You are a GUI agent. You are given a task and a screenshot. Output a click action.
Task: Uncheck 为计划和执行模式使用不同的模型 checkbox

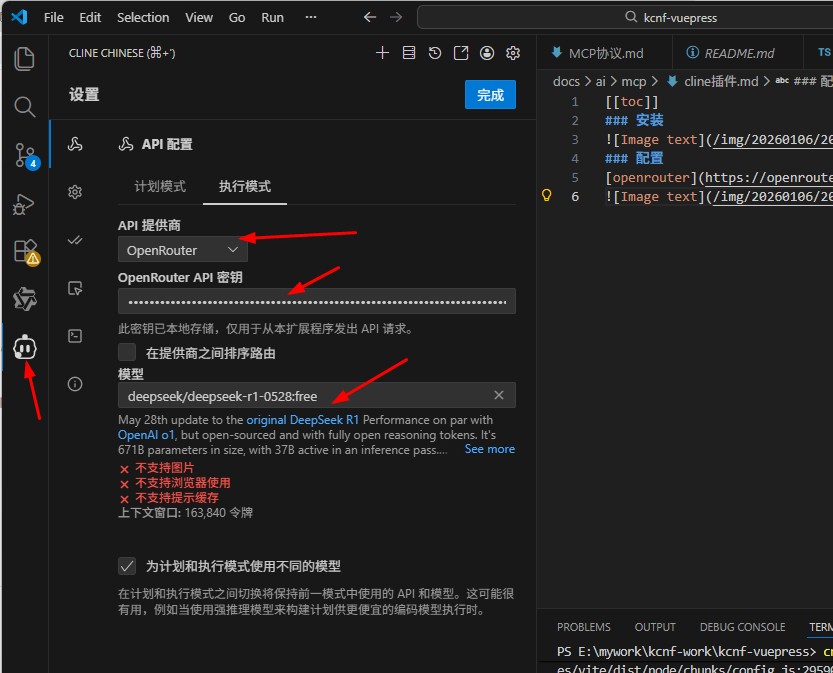pos(126,566)
